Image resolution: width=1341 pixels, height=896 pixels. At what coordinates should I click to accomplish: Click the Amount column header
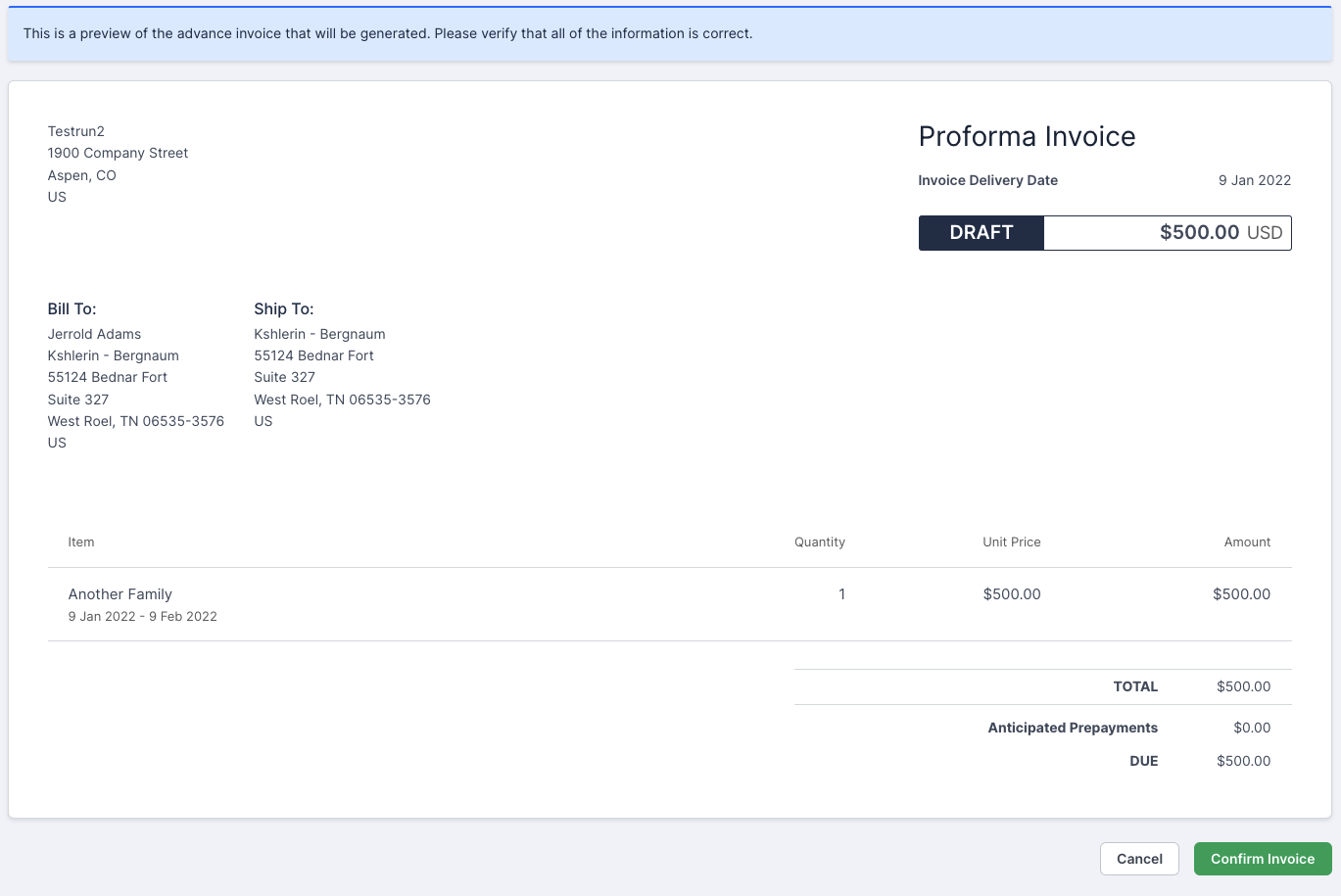pyautogui.click(x=1246, y=542)
